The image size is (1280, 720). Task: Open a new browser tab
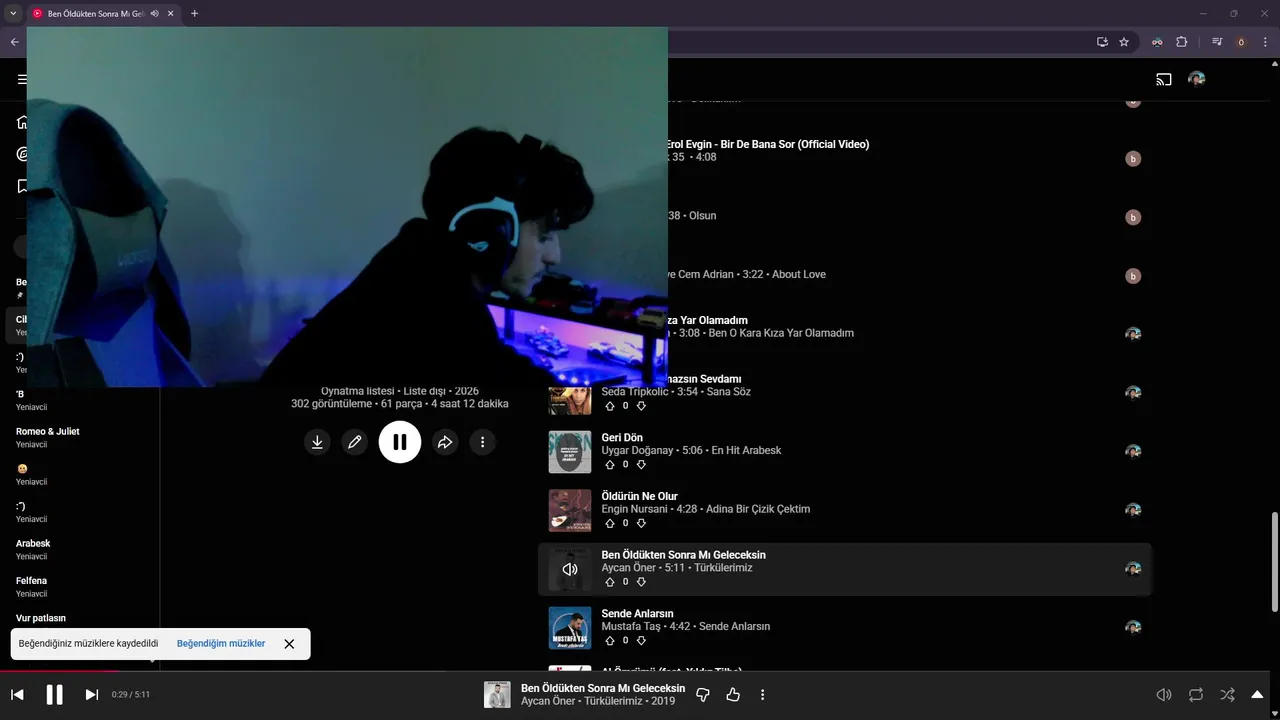click(x=194, y=13)
